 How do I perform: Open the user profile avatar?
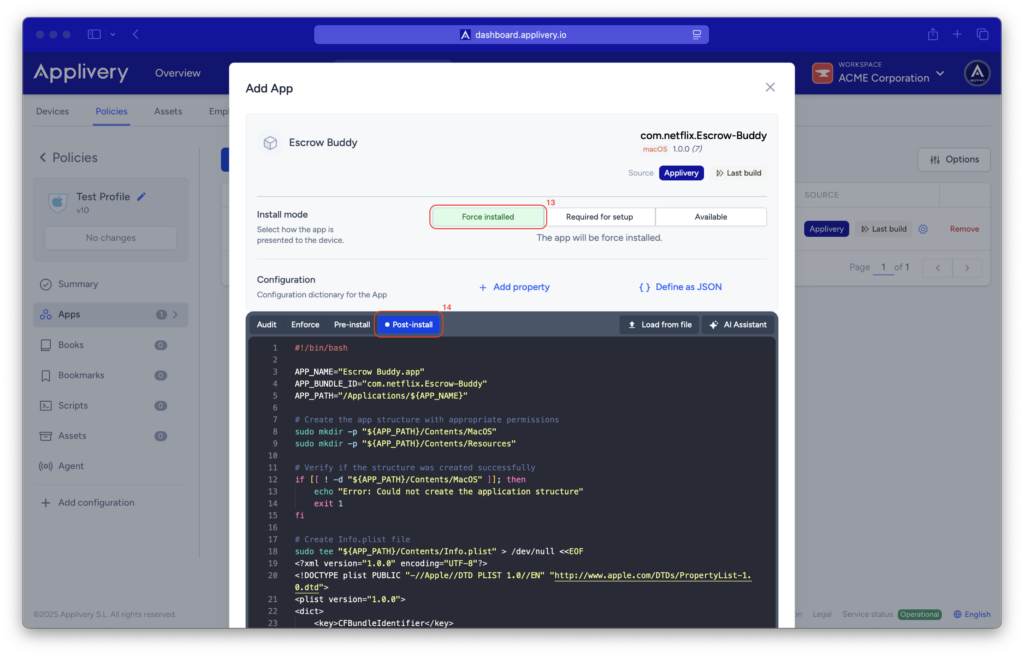(x=977, y=73)
